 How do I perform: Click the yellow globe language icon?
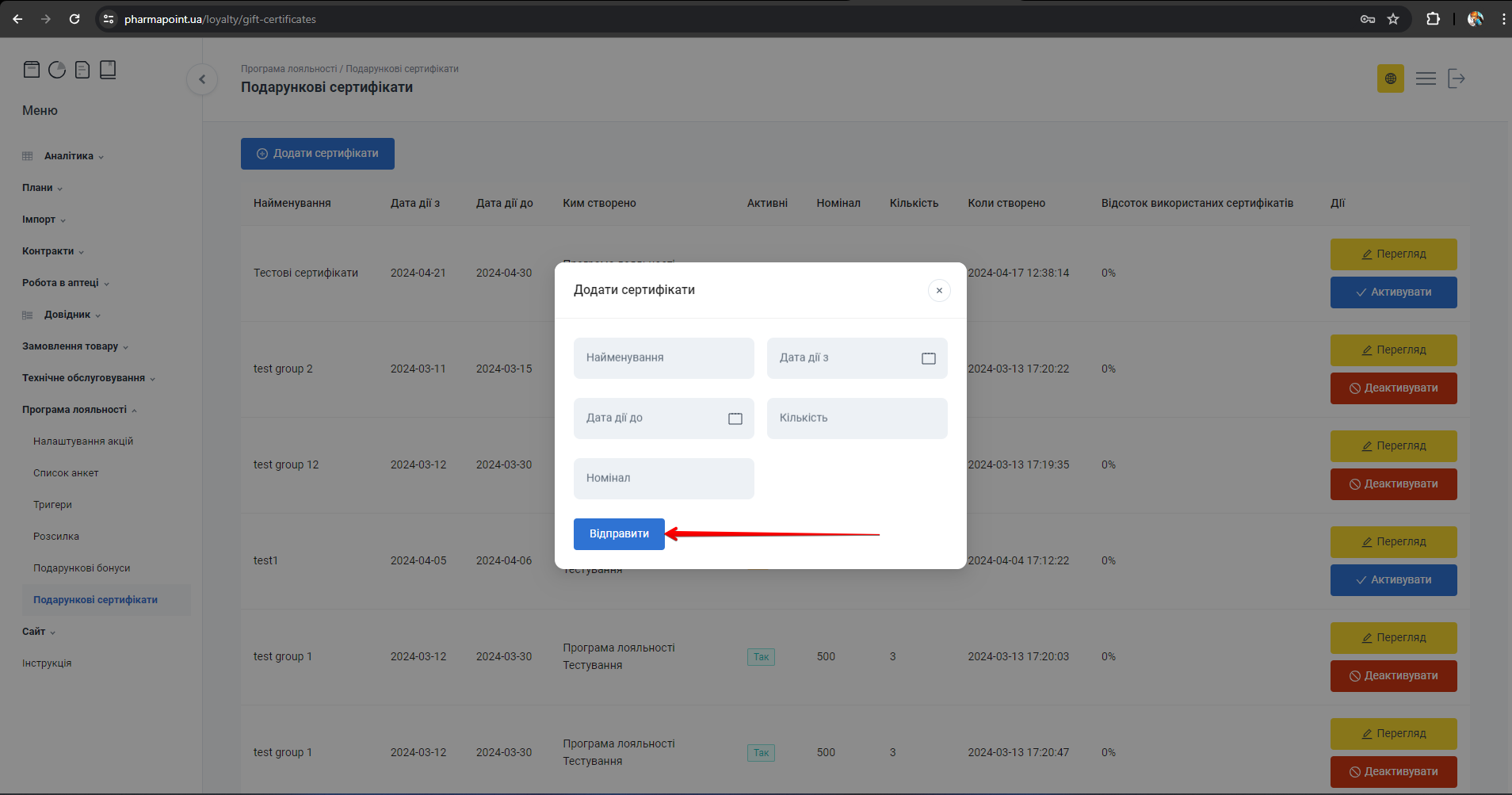[1390, 78]
